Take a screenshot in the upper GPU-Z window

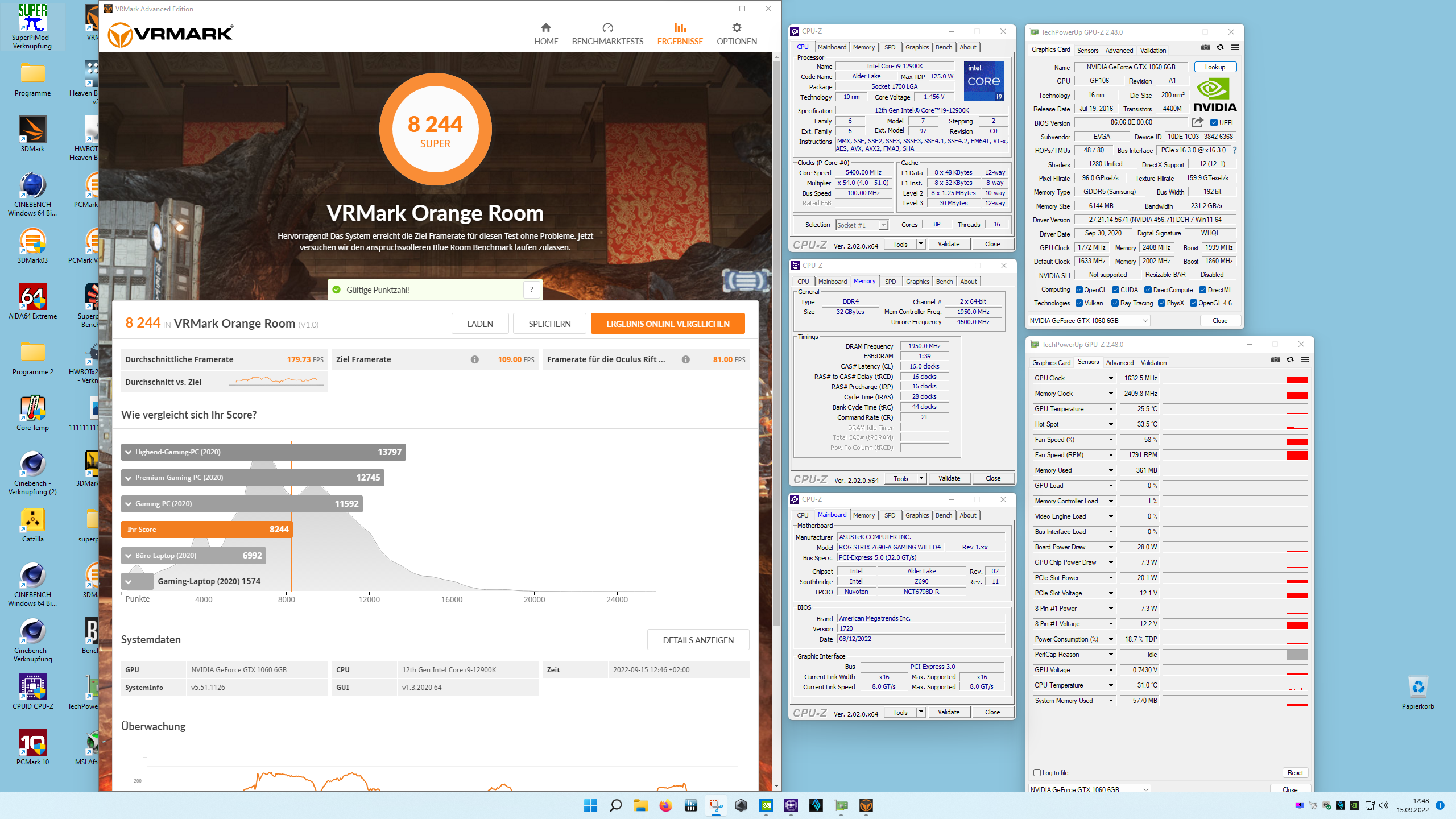[1205, 48]
